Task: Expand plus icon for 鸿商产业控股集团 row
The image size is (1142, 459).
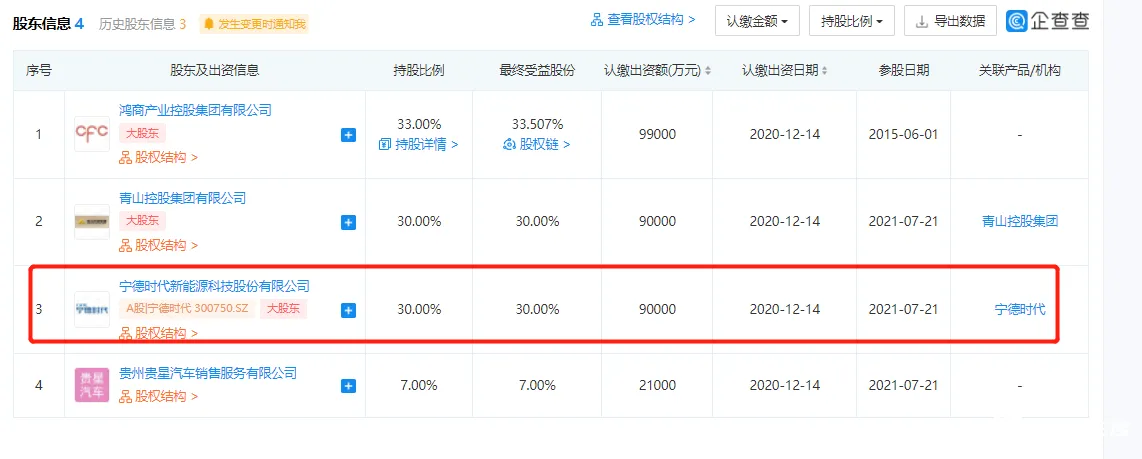Action: [348, 135]
